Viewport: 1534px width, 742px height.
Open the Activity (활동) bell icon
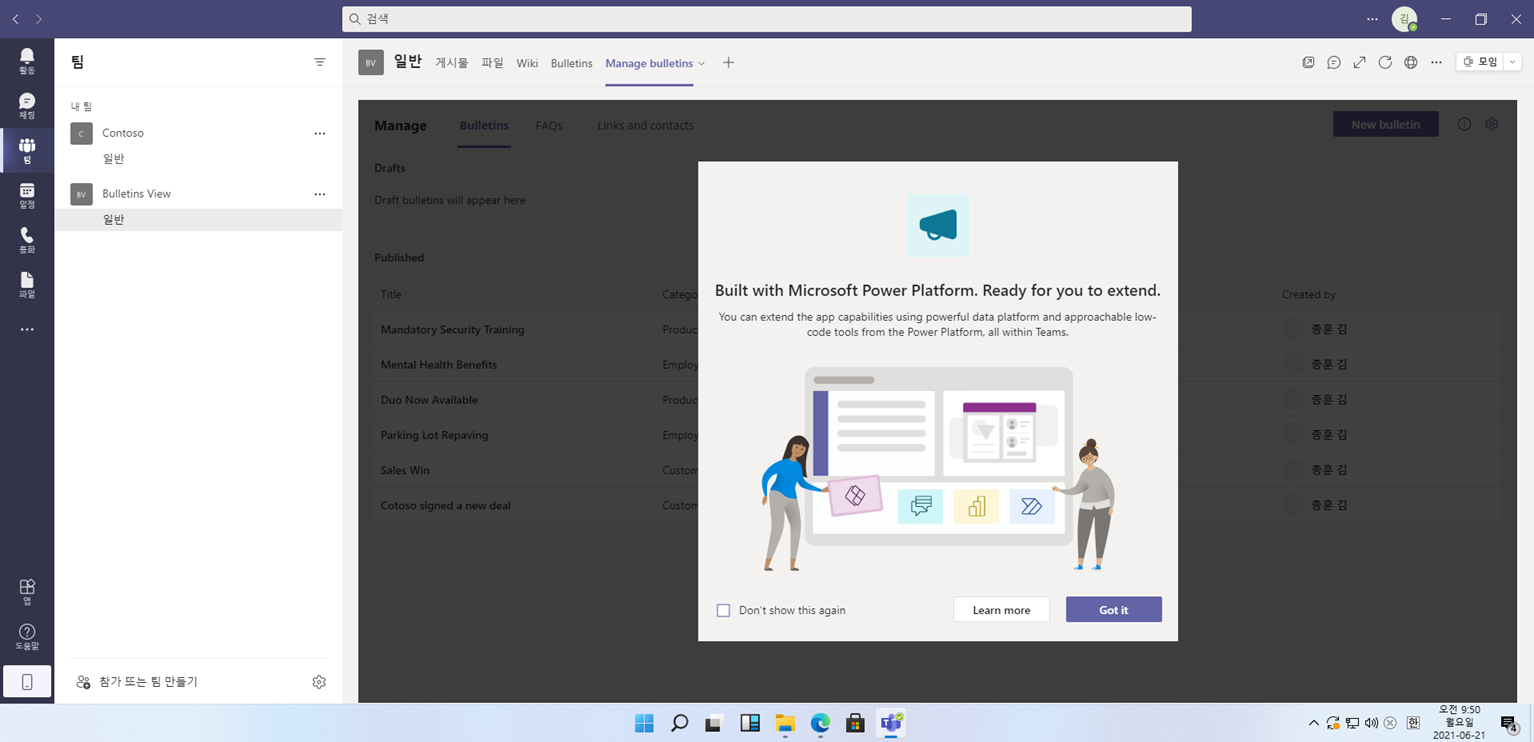click(x=27, y=60)
